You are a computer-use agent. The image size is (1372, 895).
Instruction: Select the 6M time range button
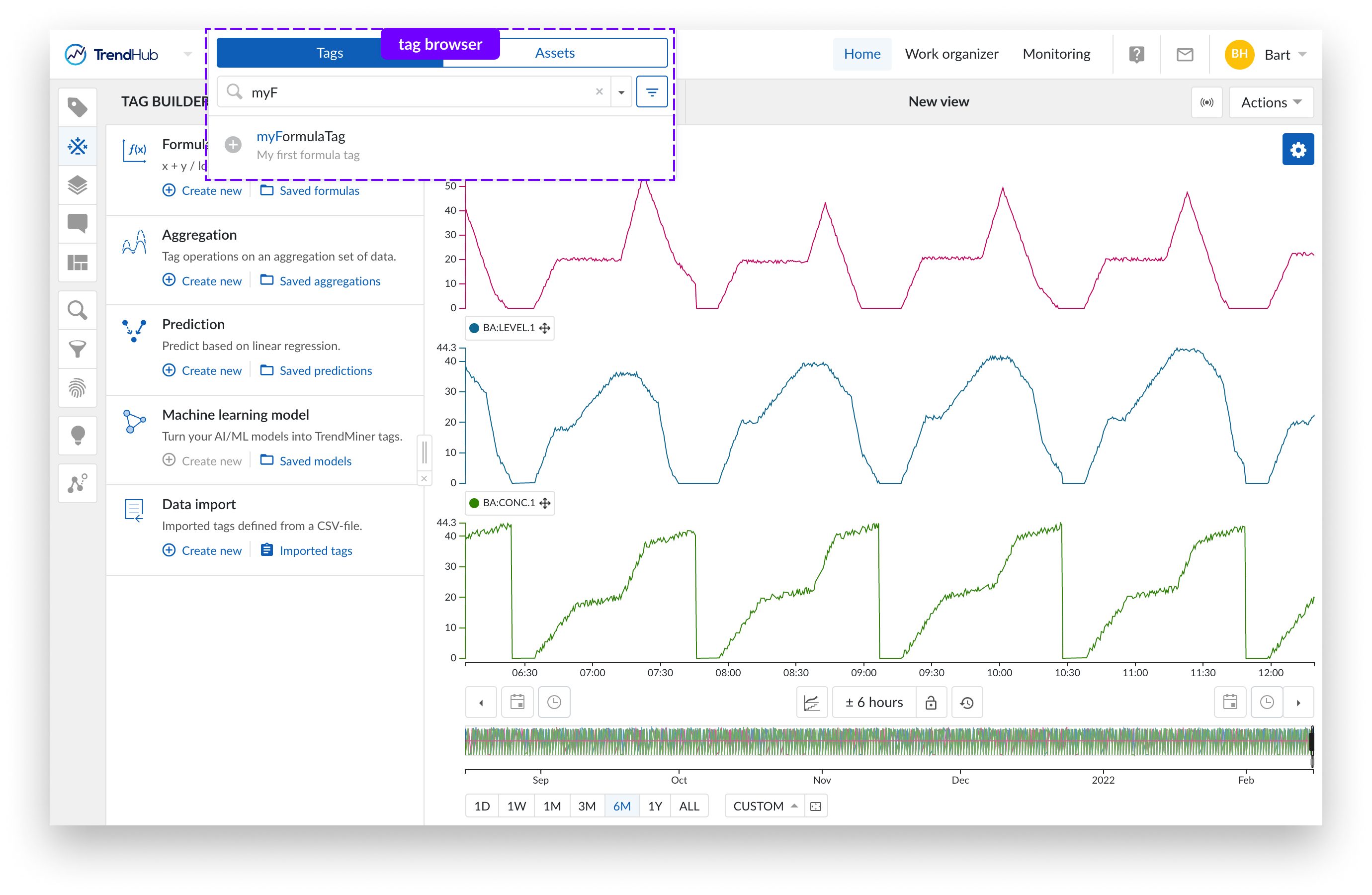click(x=621, y=806)
